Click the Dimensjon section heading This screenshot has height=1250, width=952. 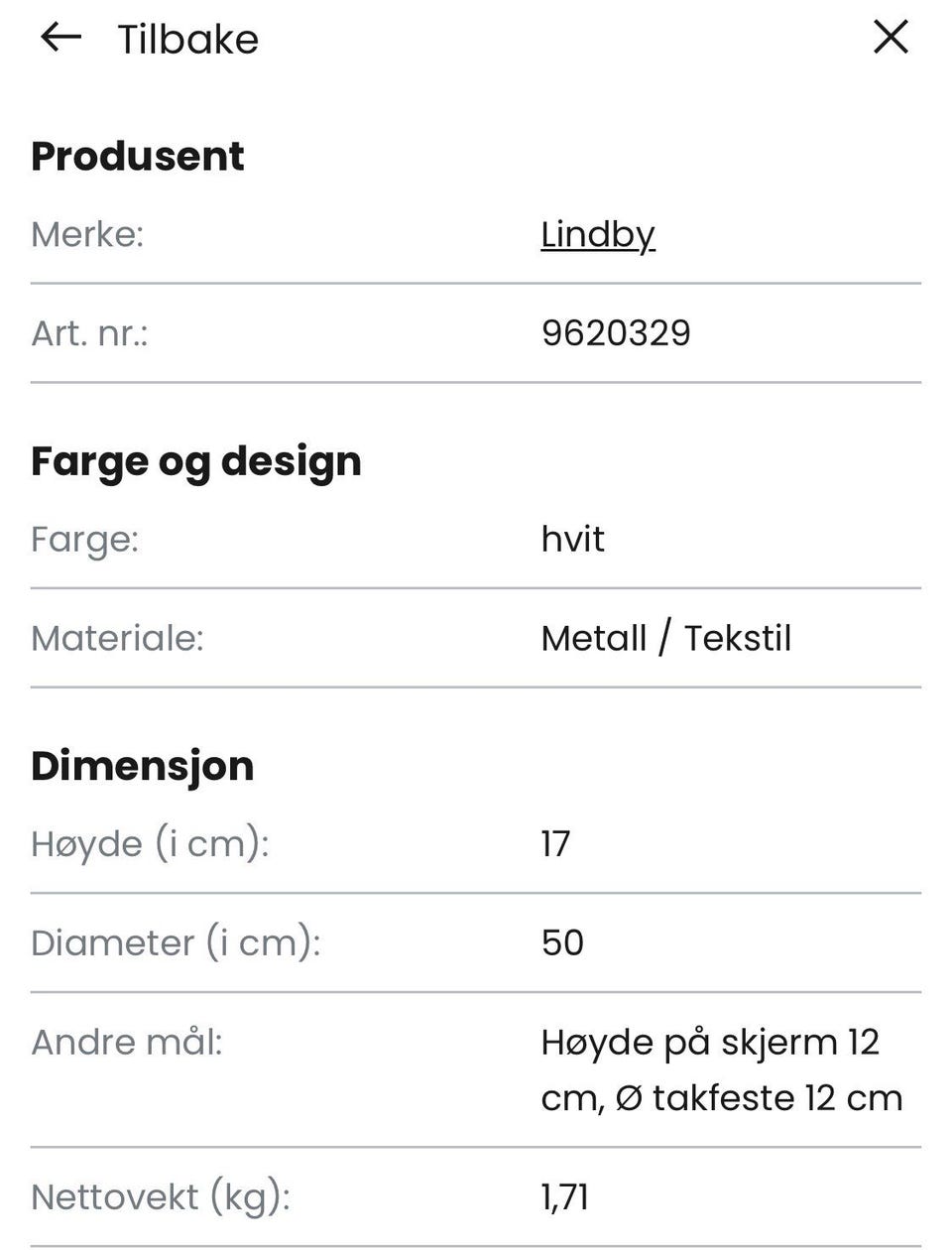(x=142, y=766)
